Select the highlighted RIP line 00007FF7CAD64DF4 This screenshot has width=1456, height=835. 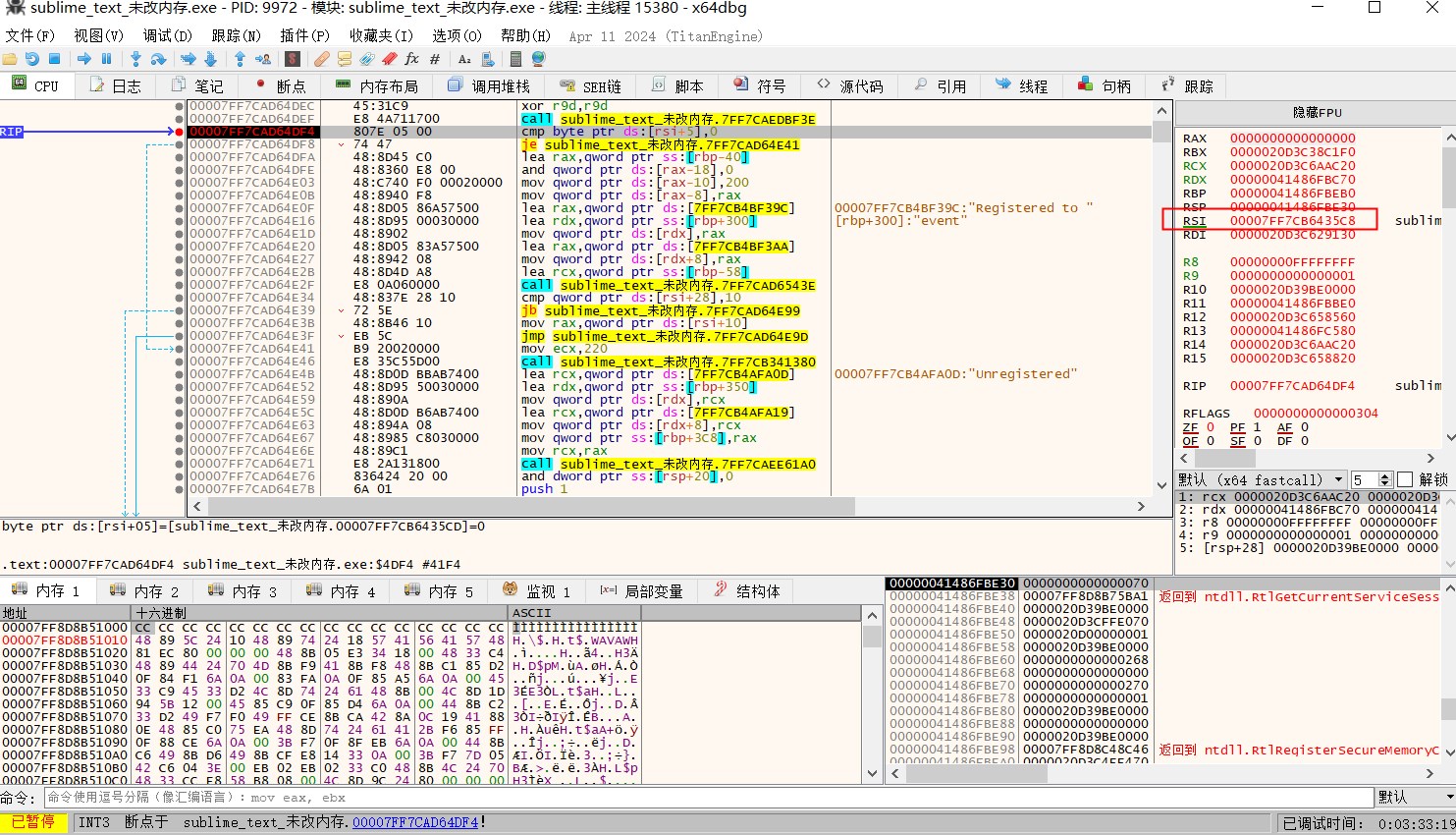[x=668, y=132]
